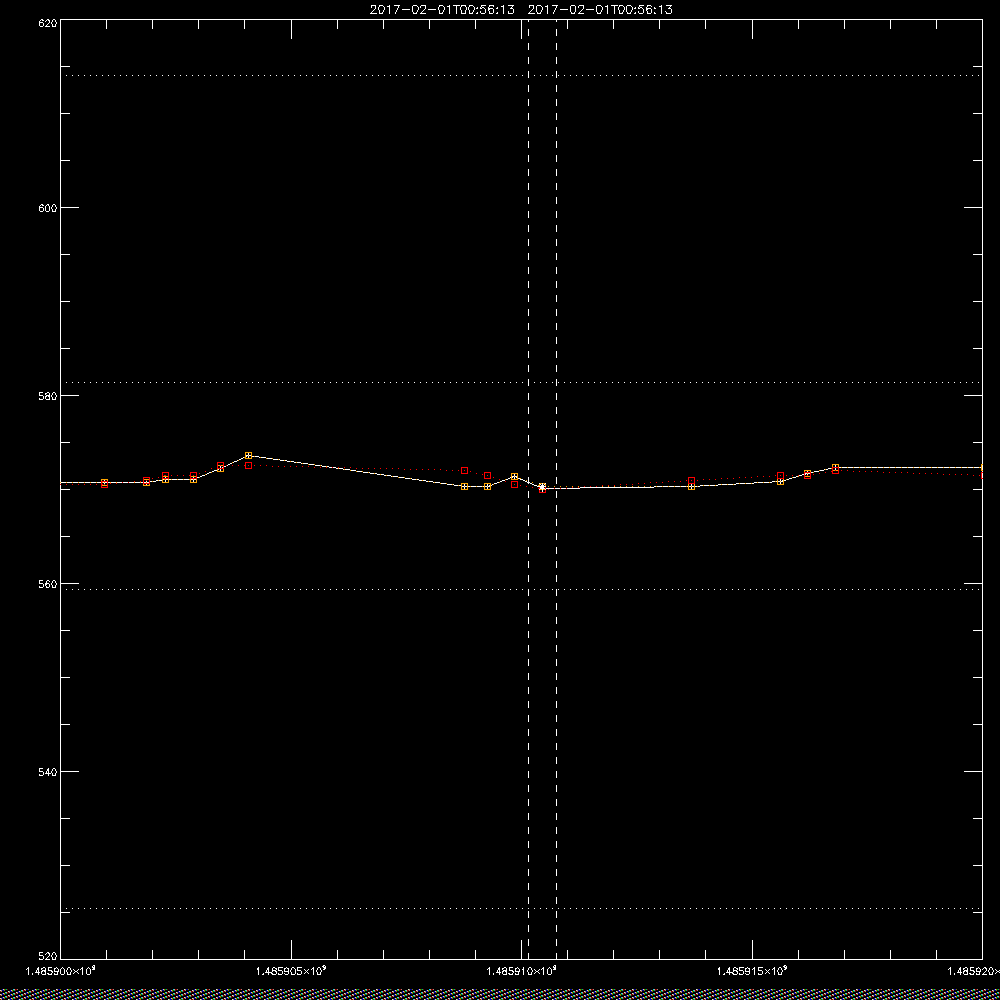
Task: Pick the white star marker between dashed lines
Action: click(542, 487)
